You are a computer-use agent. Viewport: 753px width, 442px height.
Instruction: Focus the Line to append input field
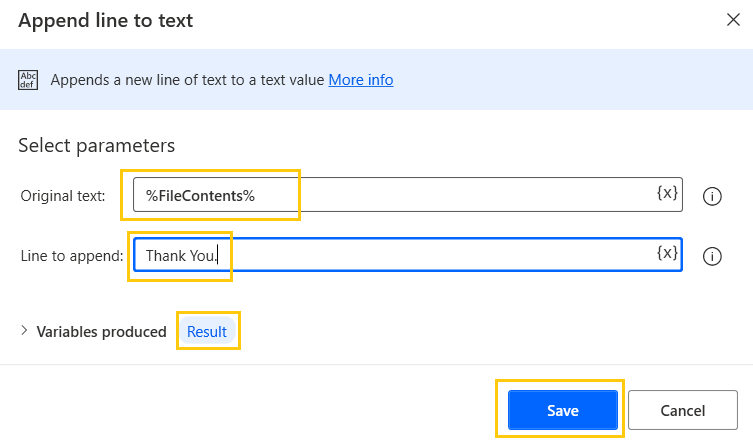click(x=407, y=255)
